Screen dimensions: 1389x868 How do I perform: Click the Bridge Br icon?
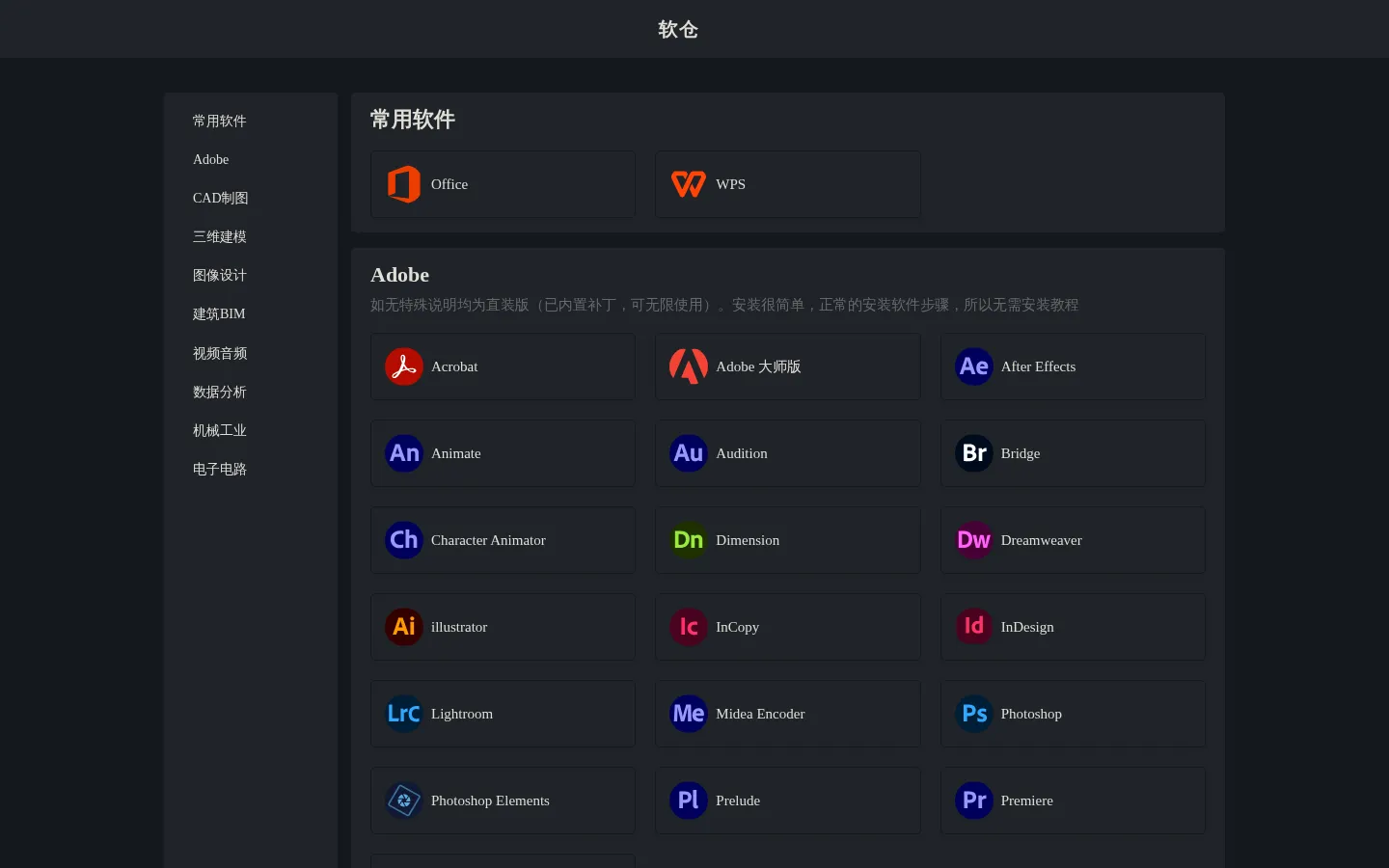pos(974,453)
